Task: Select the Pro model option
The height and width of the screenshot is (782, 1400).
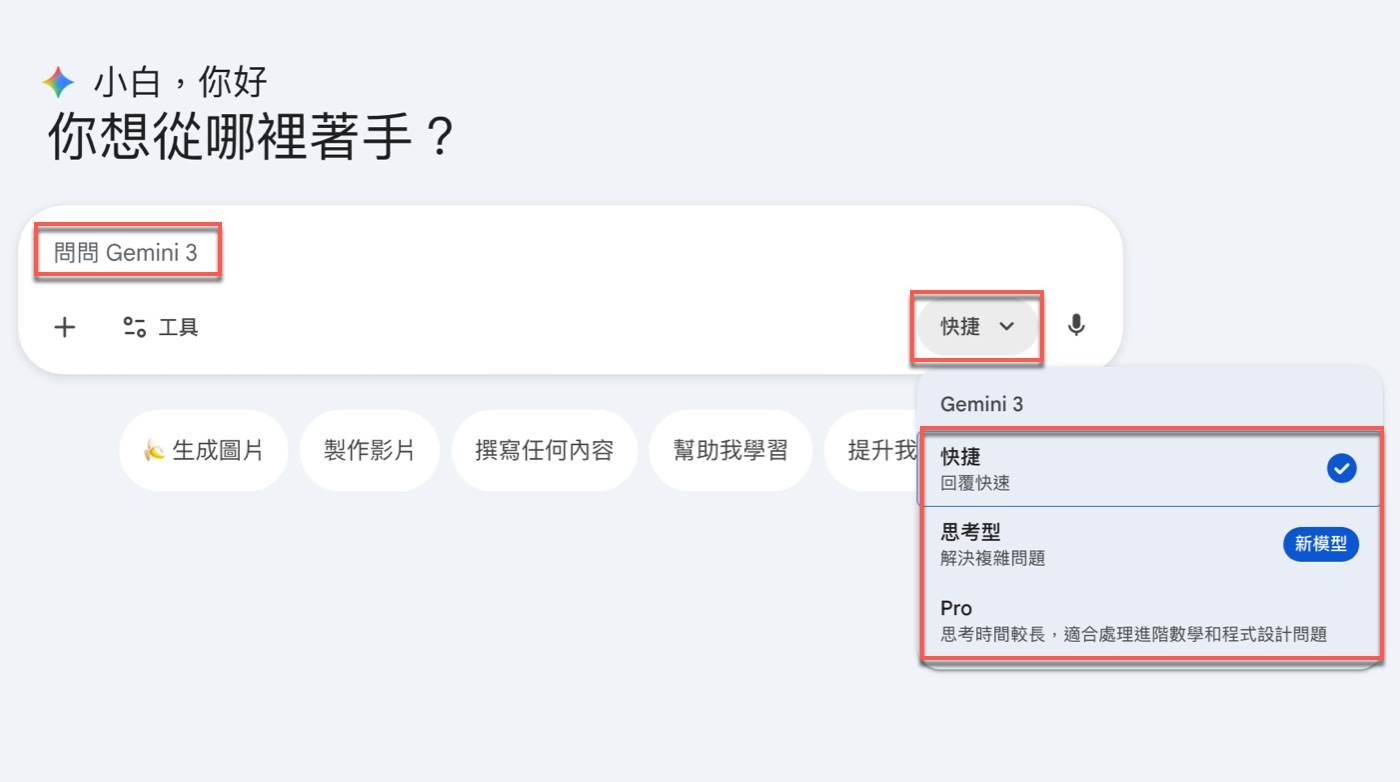Action: (1100, 618)
